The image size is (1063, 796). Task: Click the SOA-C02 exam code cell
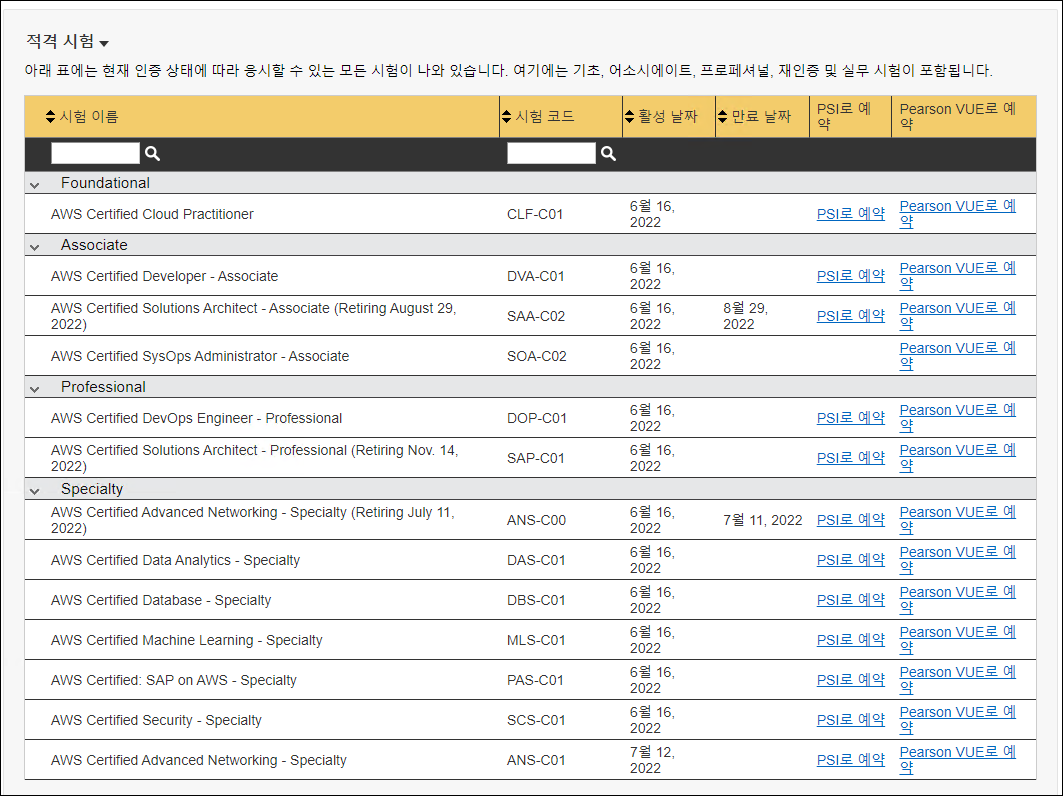[x=536, y=357]
